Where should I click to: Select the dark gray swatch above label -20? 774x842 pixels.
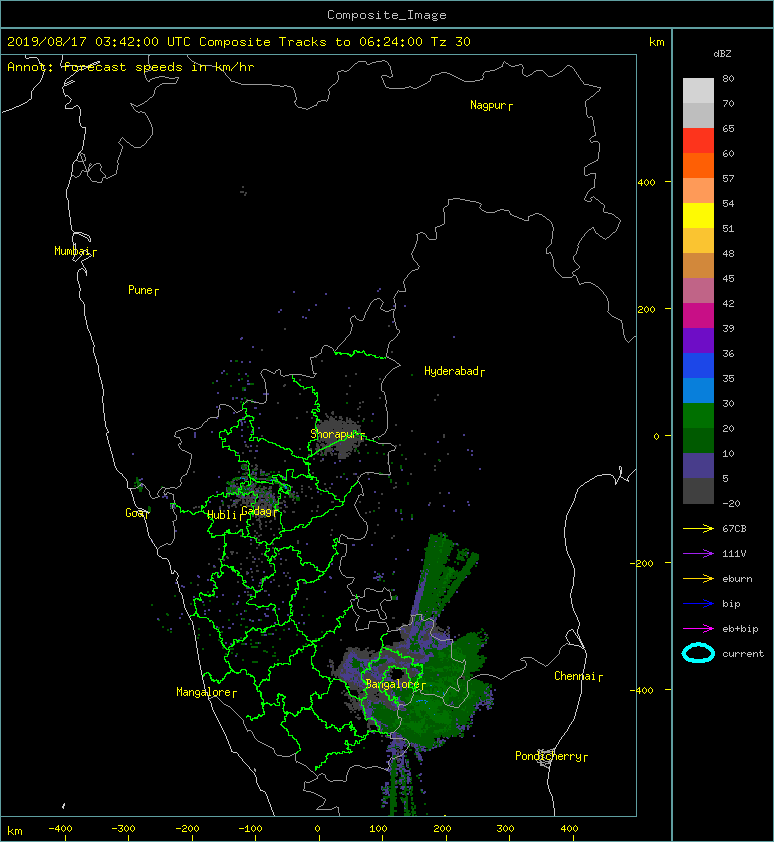tap(698, 491)
